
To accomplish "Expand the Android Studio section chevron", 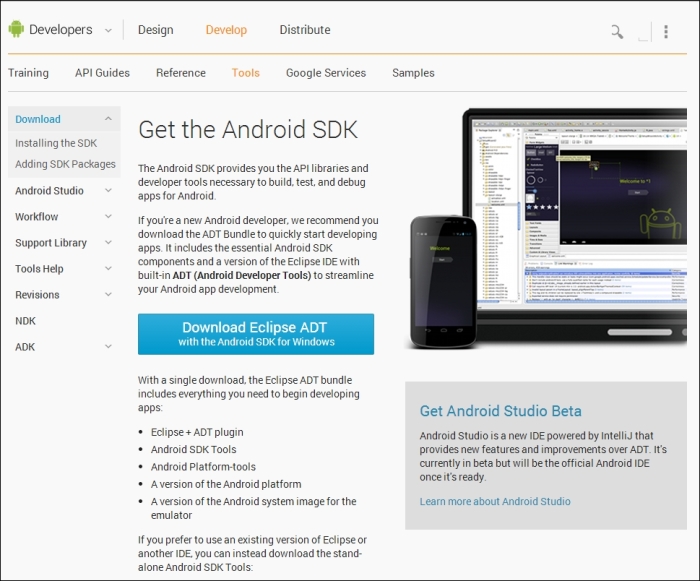I will click(108, 191).
